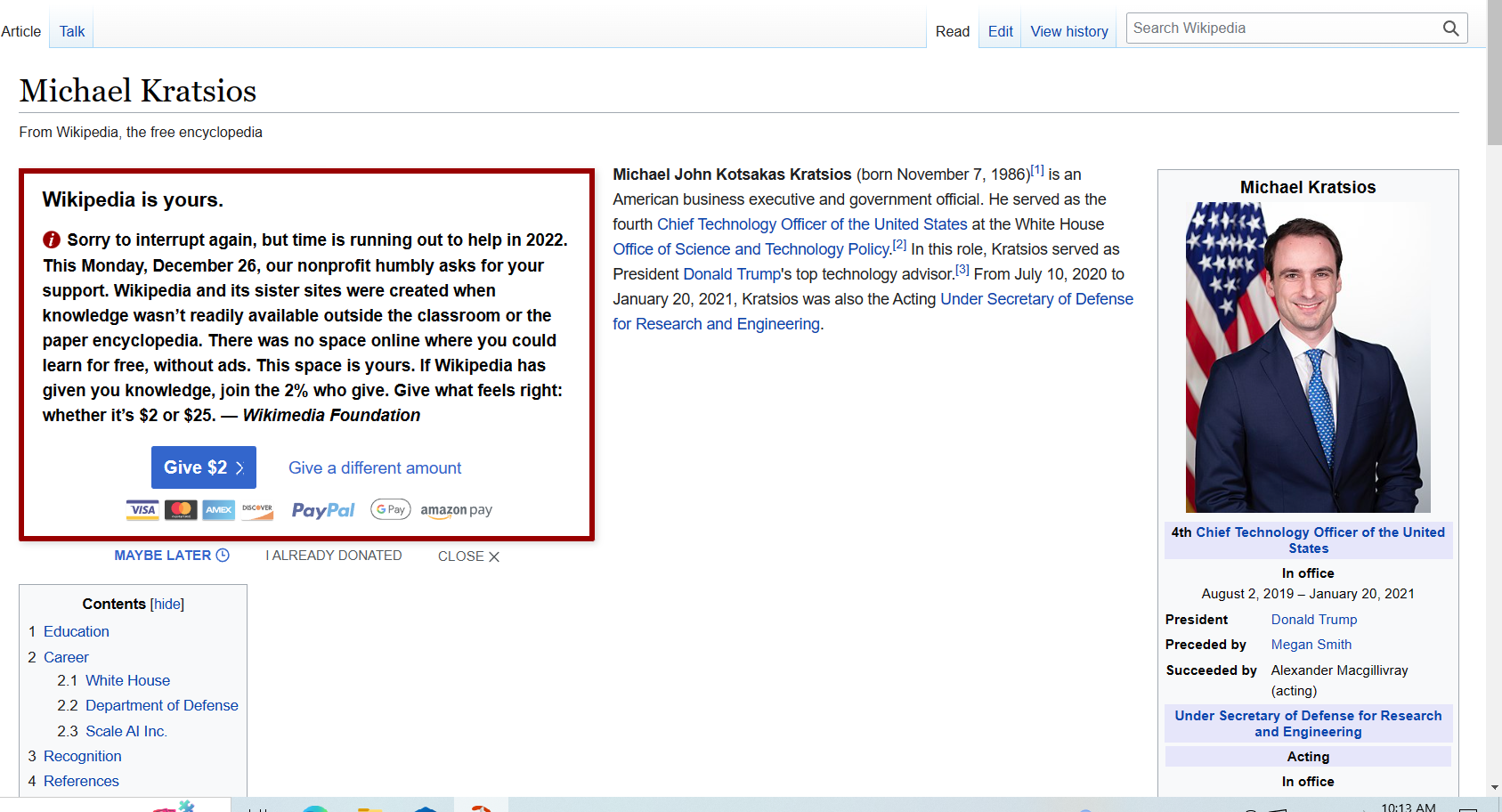
Task: Jump to References section
Action: (81, 781)
